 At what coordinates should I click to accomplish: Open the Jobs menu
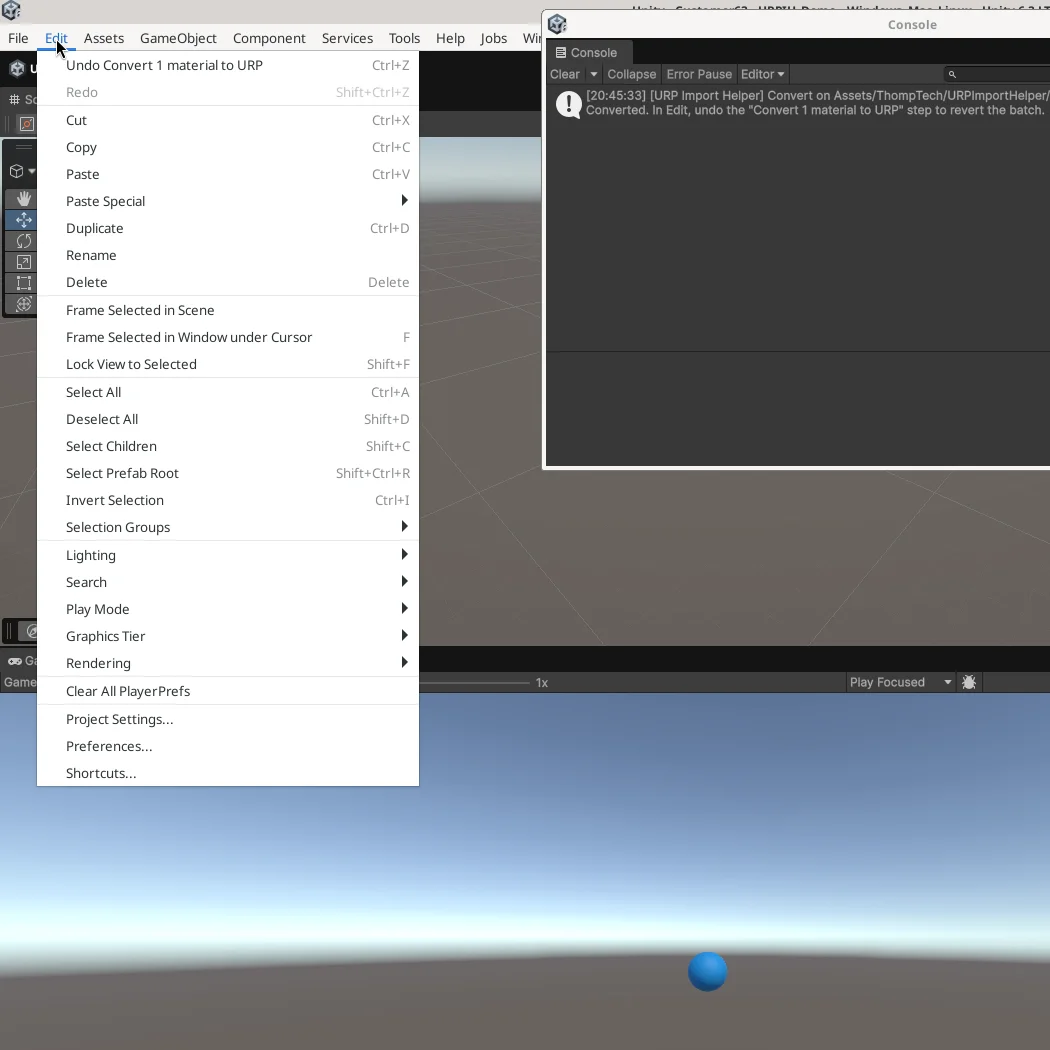494,38
